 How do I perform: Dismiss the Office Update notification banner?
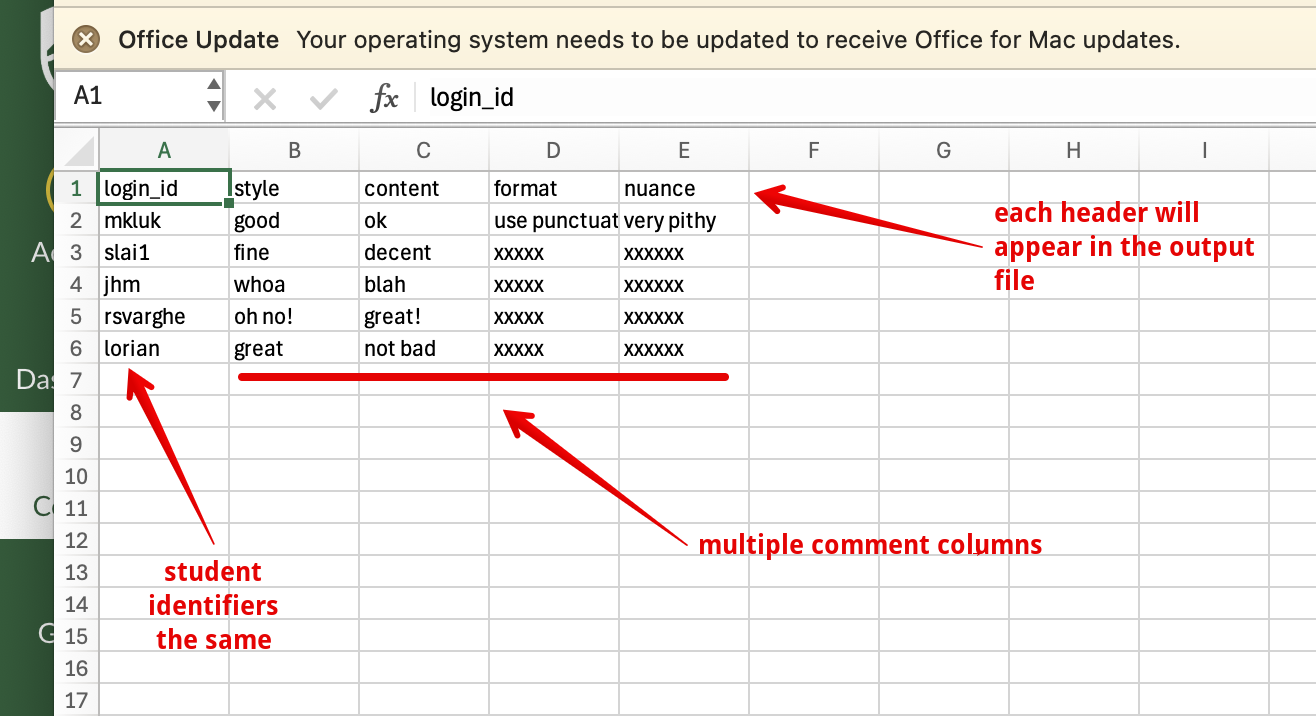[x=87, y=40]
